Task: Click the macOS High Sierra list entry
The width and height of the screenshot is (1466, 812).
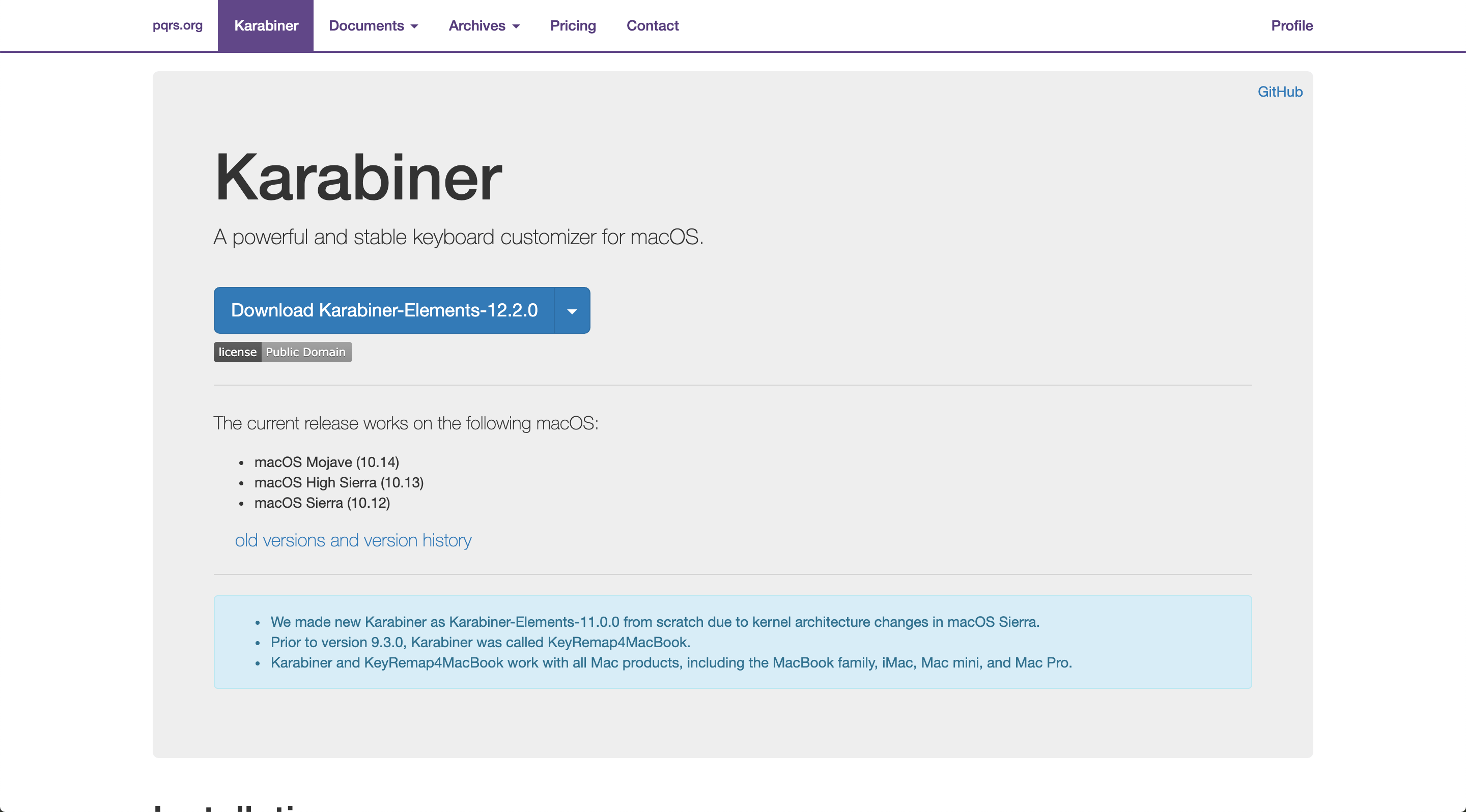Action: pos(339,482)
